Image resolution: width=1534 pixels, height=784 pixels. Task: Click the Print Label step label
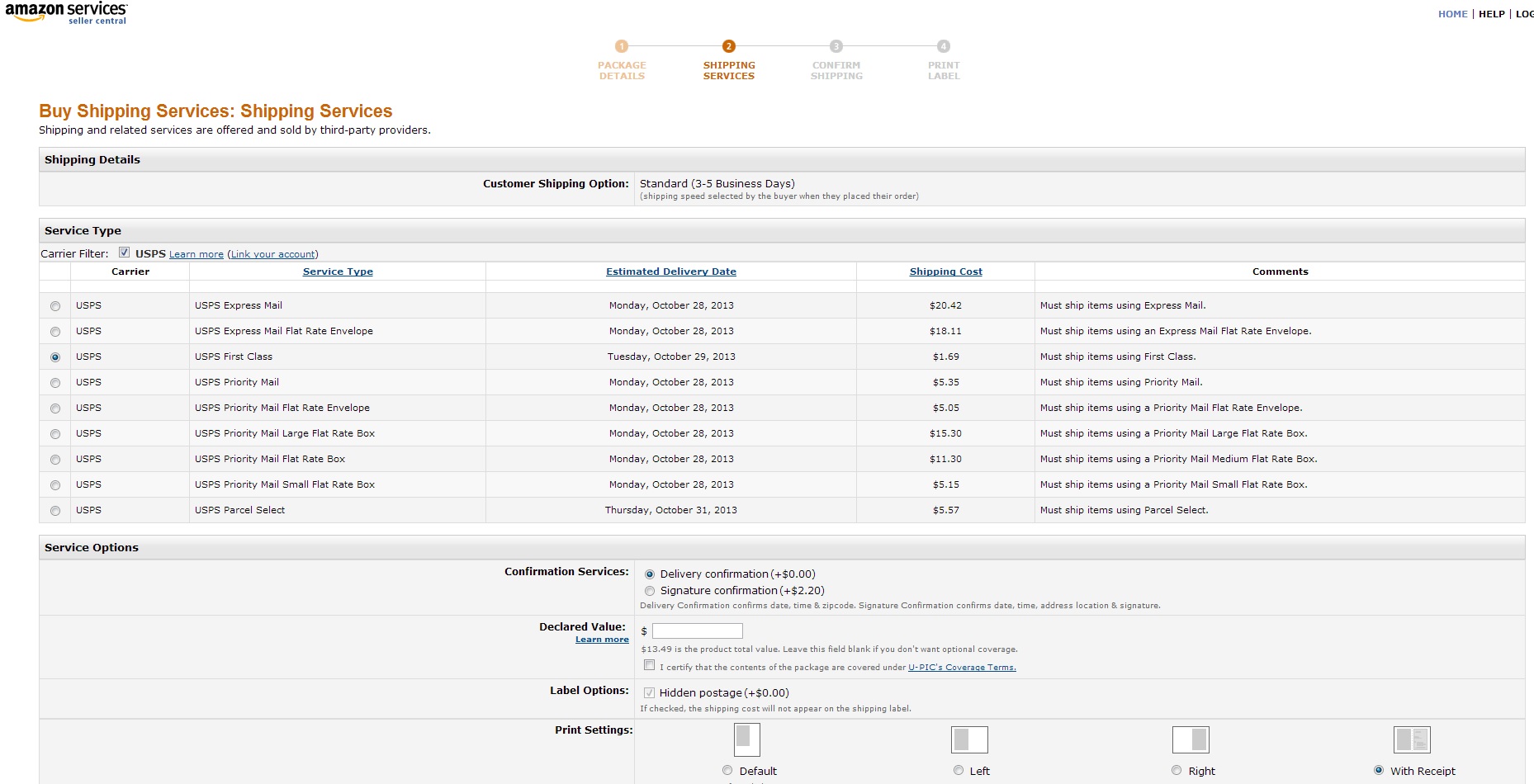click(x=944, y=71)
